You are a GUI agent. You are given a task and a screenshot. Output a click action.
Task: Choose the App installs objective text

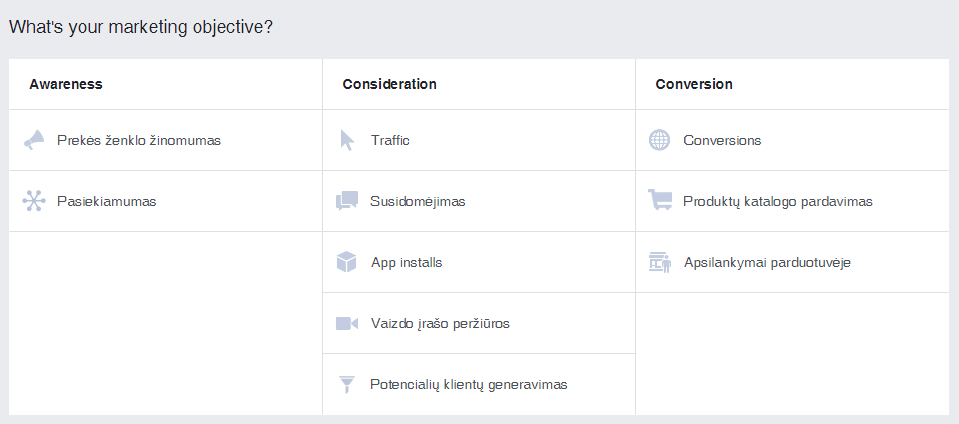[406, 262]
